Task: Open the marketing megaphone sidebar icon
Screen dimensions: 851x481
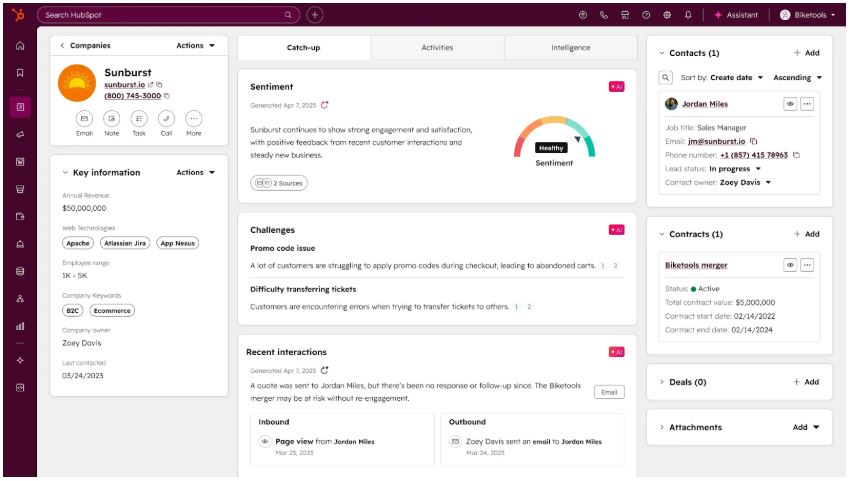Action: coord(20,135)
